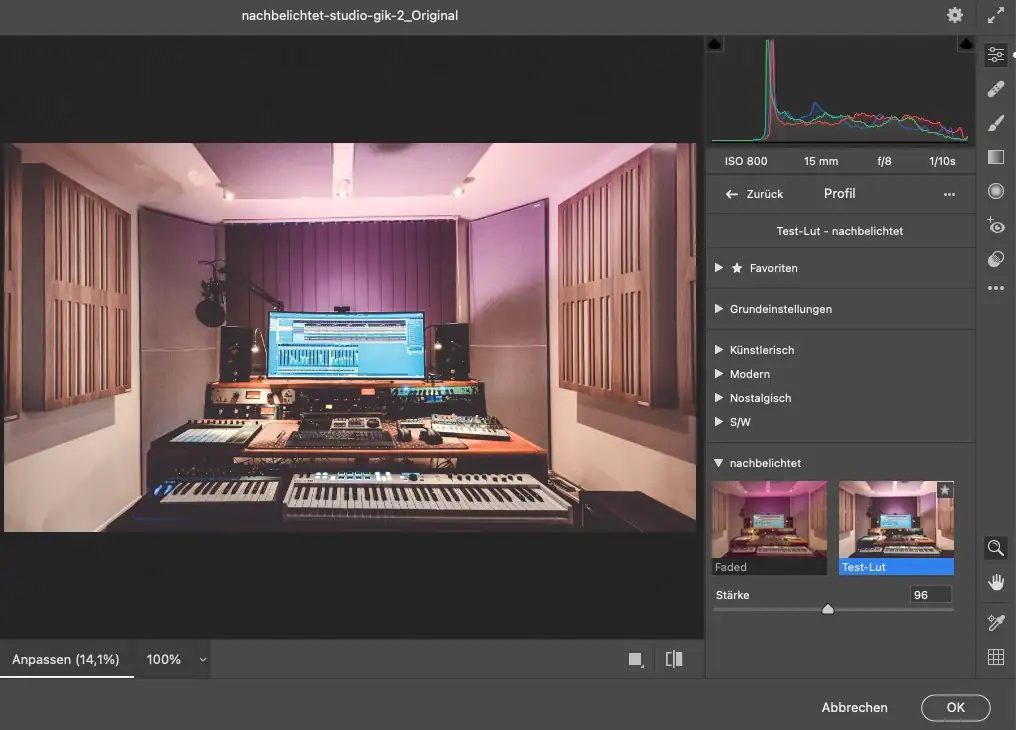
Task: Toggle shadow clipping warning in histogram
Action: [x=715, y=45]
